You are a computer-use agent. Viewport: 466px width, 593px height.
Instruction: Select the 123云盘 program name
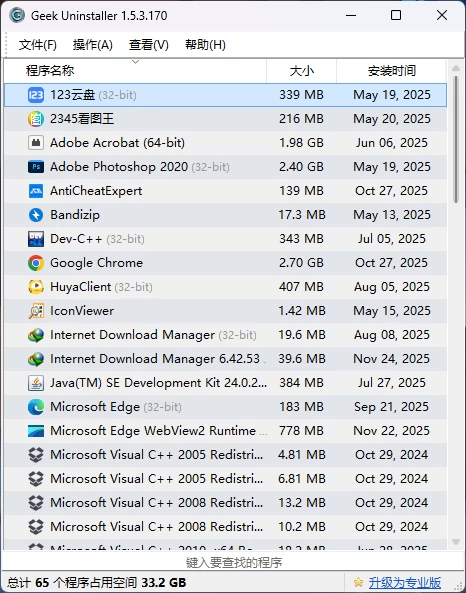(72, 95)
